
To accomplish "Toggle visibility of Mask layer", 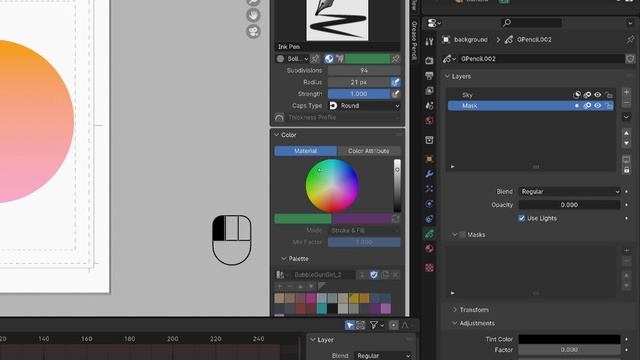I will pyautogui.click(x=598, y=106).
